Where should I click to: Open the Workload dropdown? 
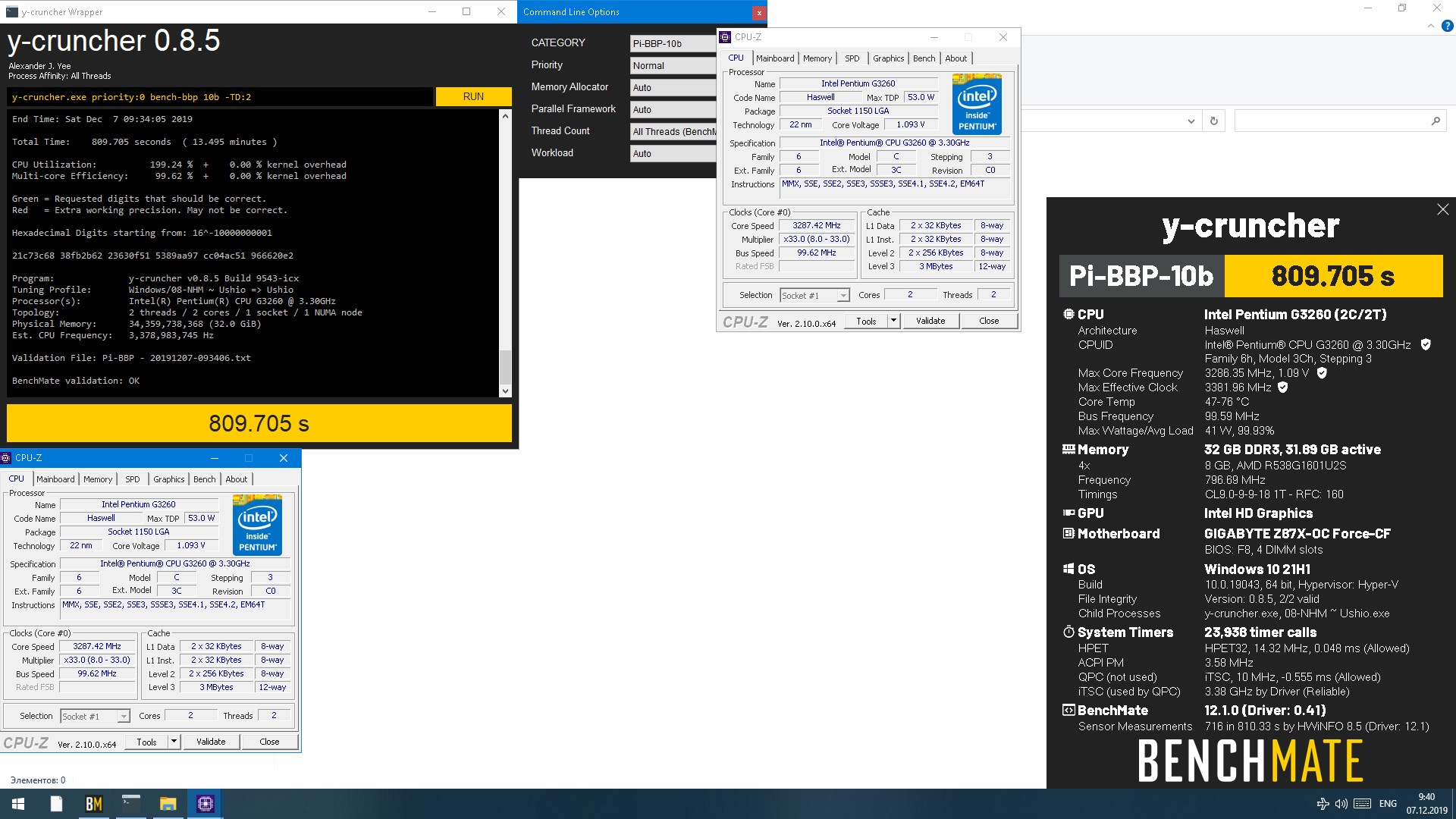[x=673, y=153]
